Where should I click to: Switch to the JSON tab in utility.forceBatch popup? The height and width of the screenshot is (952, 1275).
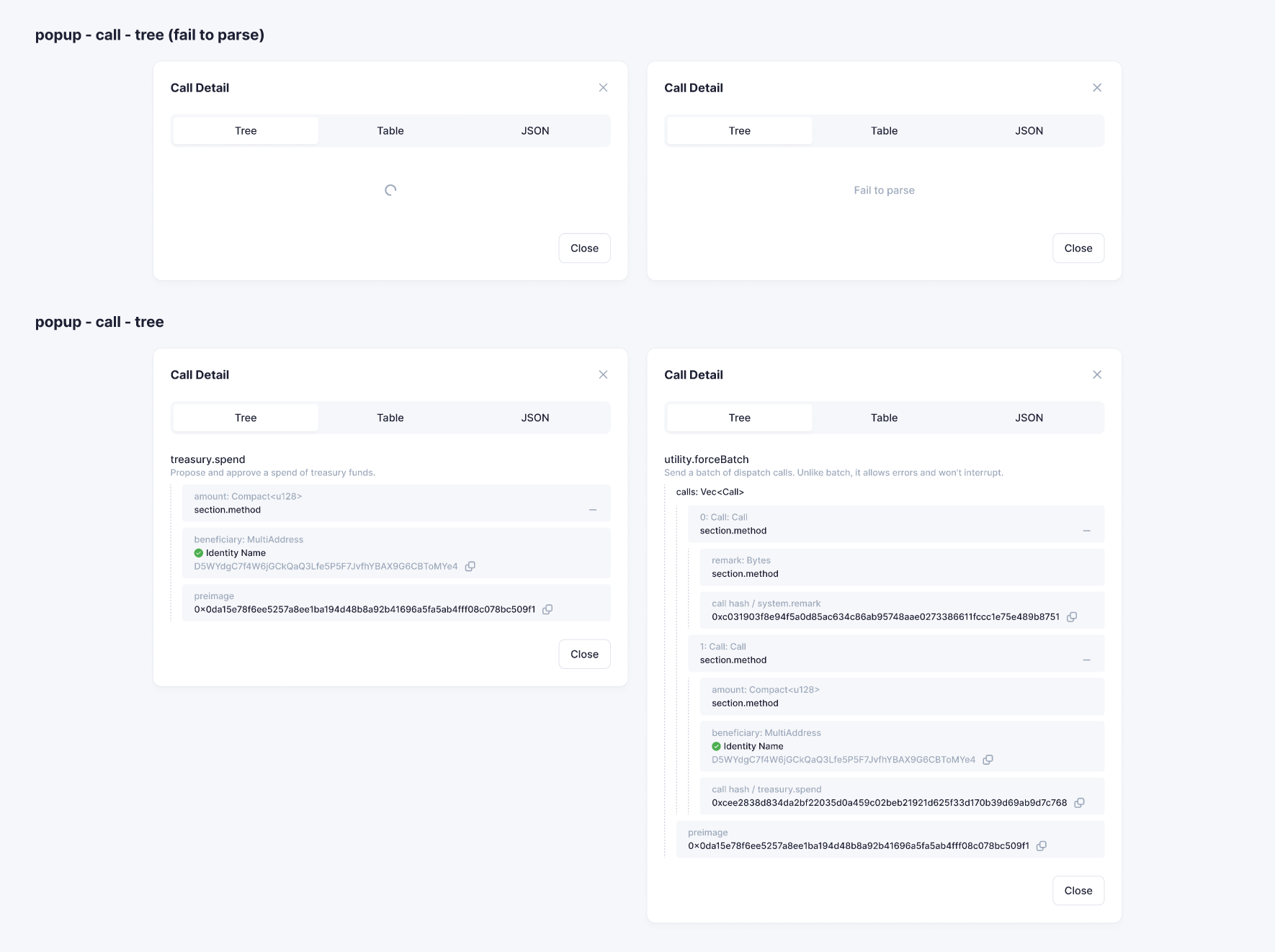coord(1029,417)
